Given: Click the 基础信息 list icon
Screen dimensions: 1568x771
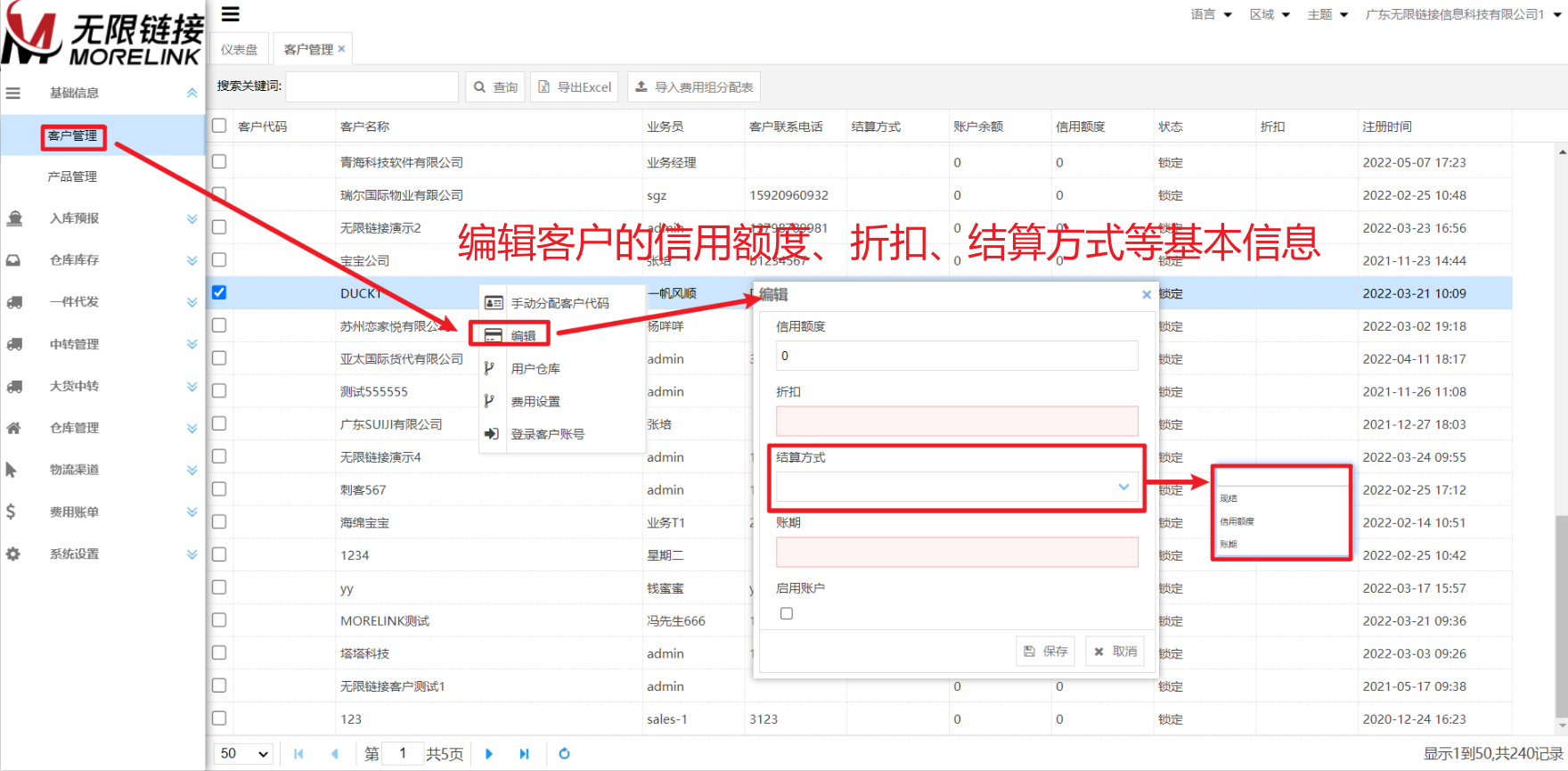Looking at the screenshot, I should click(x=13, y=93).
